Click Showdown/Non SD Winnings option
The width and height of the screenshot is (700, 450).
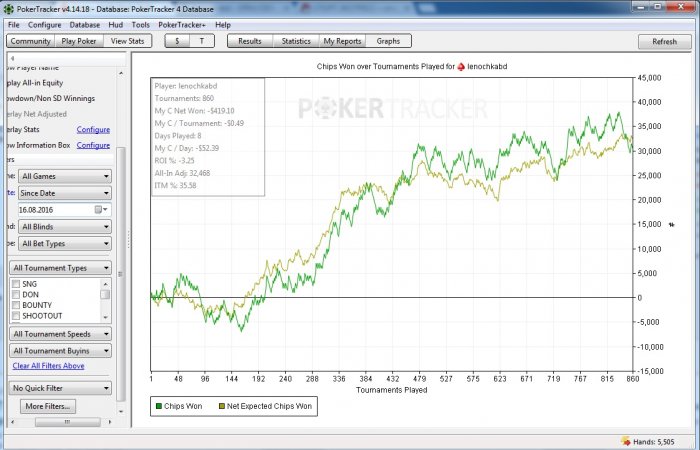click(x=51, y=98)
